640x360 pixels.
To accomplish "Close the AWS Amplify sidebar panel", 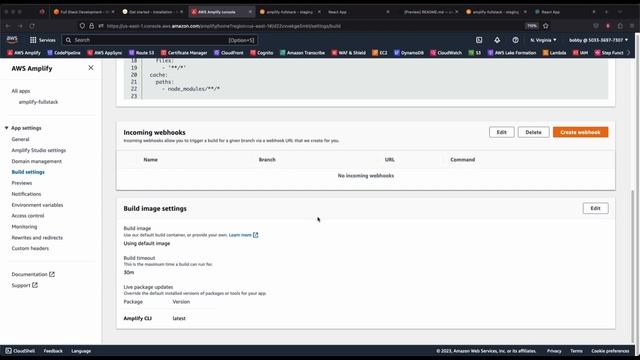I will click(x=91, y=68).
